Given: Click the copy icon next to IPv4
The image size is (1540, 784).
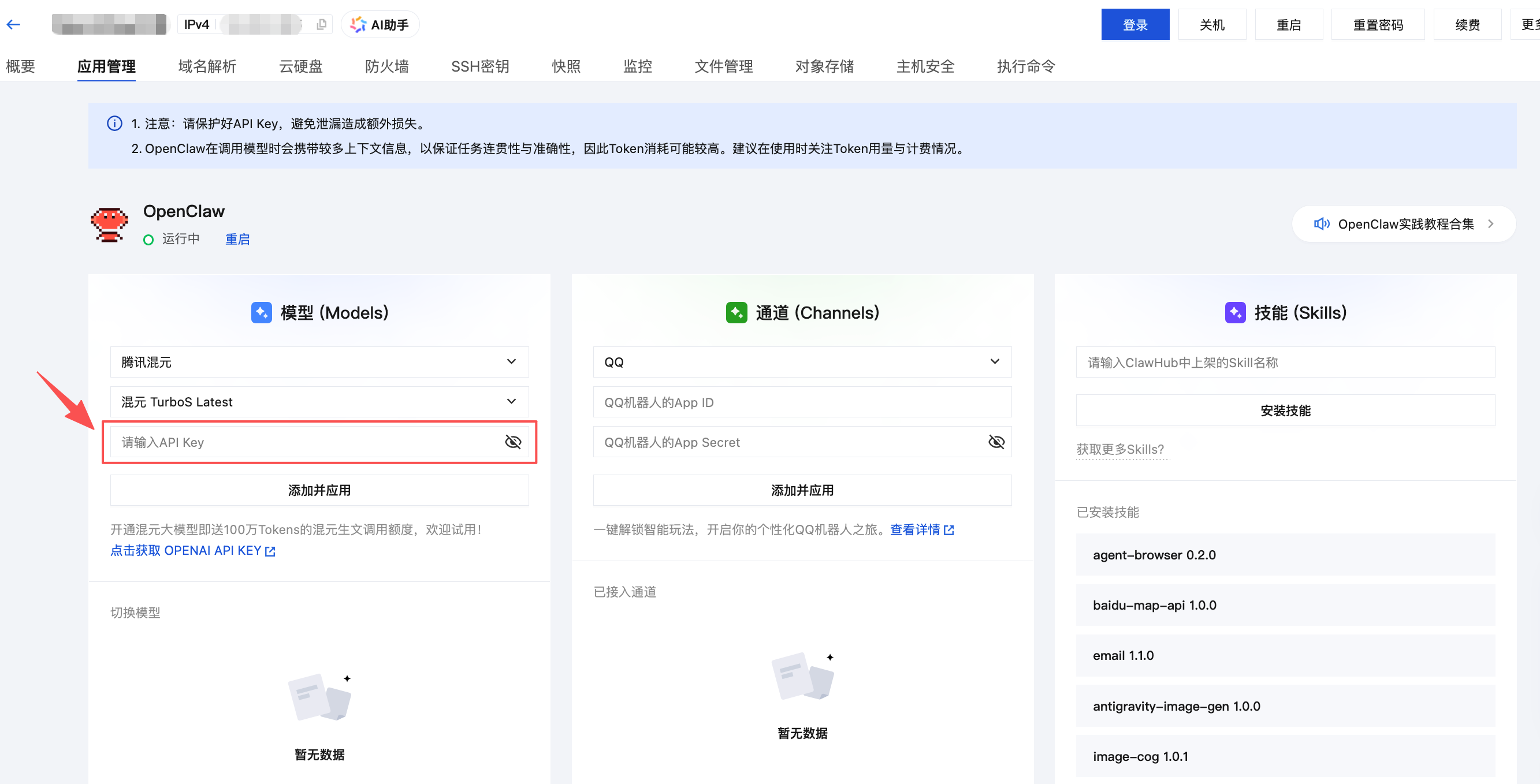Looking at the screenshot, I should coord(321,24).
